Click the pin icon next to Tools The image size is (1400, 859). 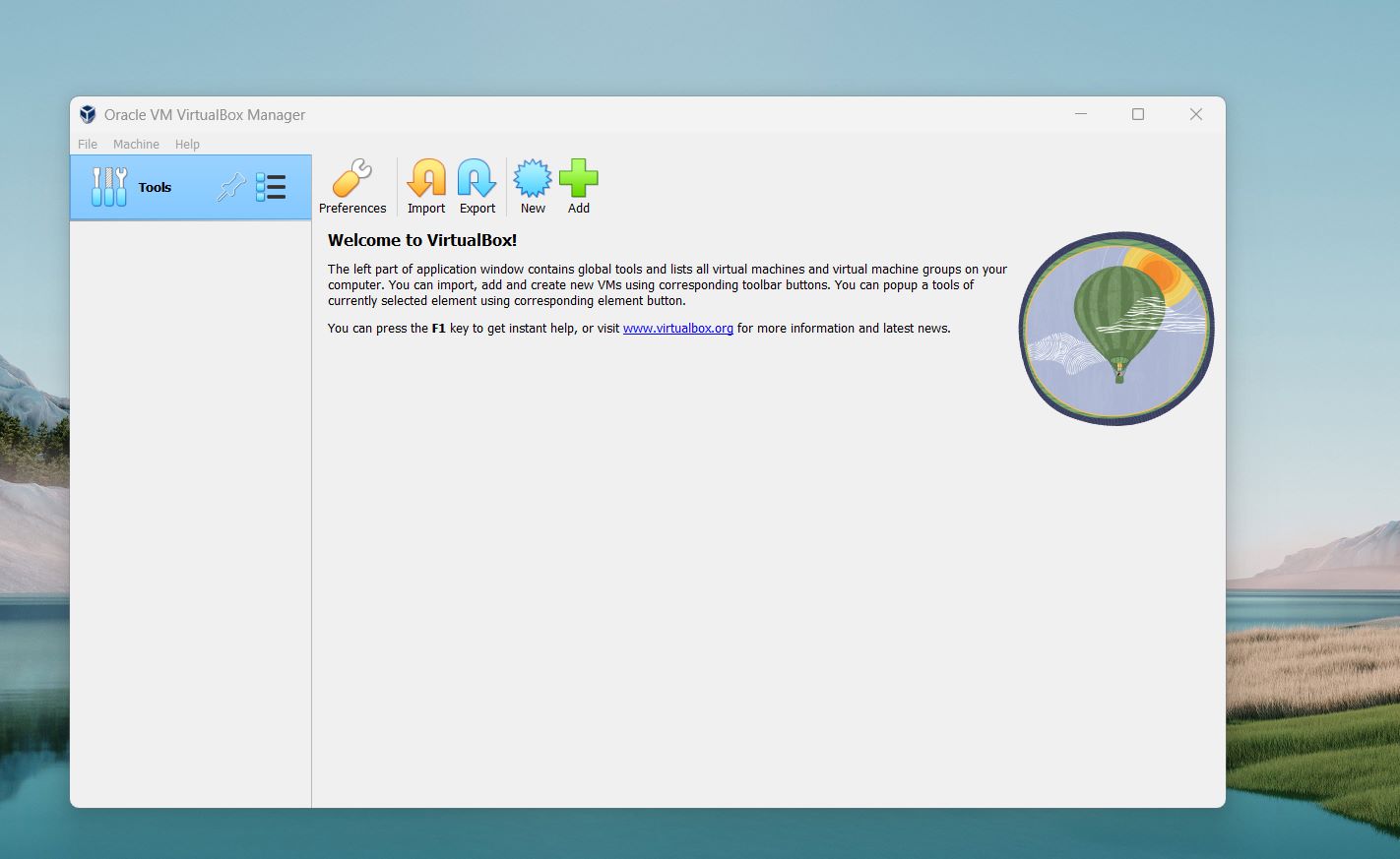[231, 187]
